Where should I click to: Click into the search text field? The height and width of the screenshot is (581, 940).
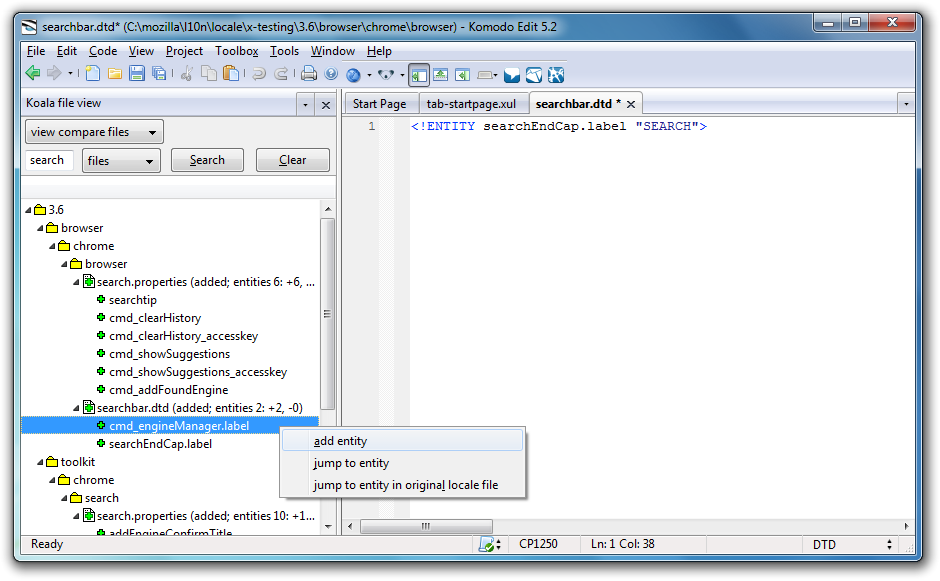click(x=49, y=160)
